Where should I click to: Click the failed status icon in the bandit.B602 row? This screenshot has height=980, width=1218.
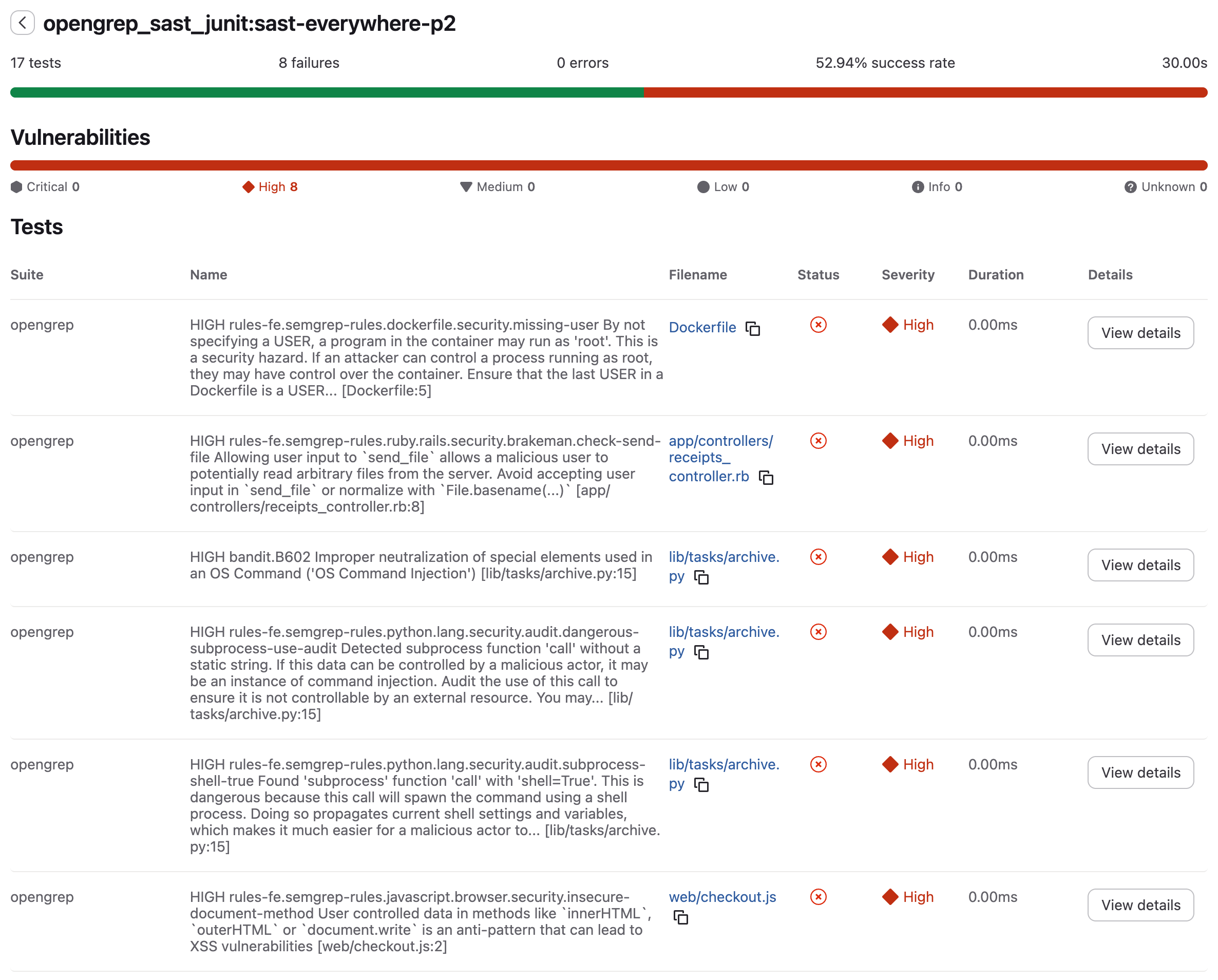point(818,557)
